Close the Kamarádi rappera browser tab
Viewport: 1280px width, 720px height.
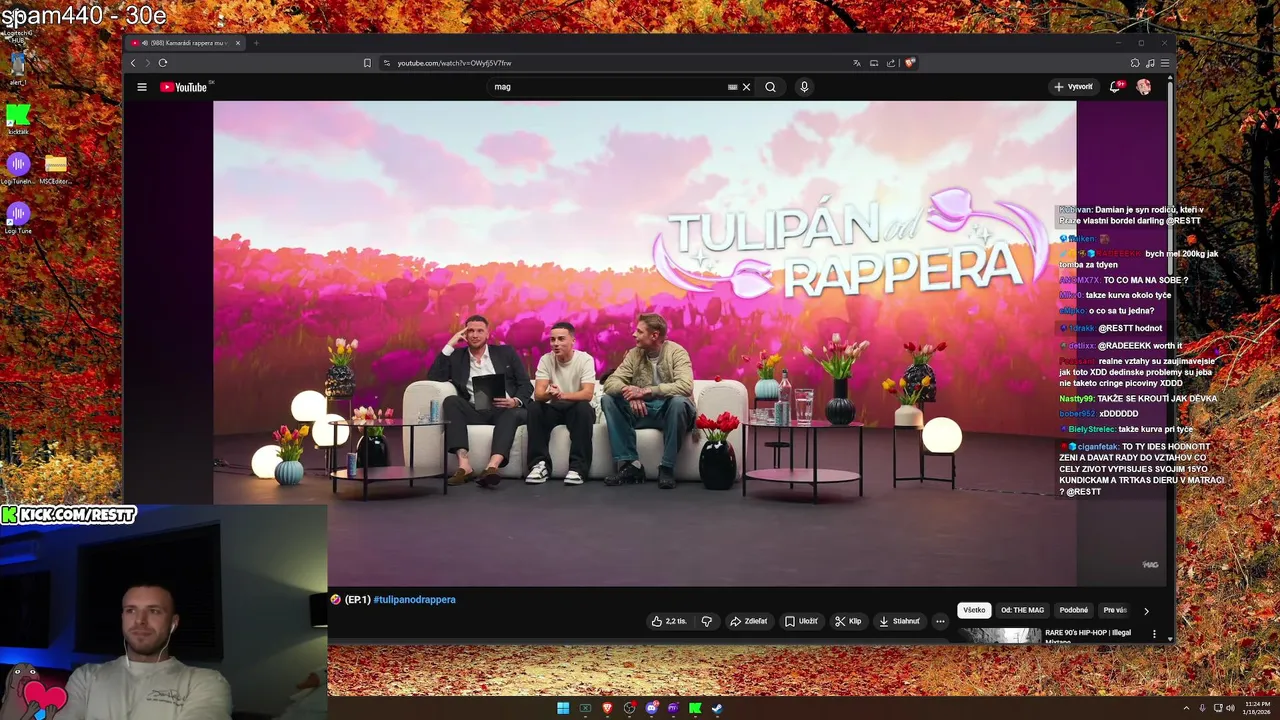click(x=238, y=43)
